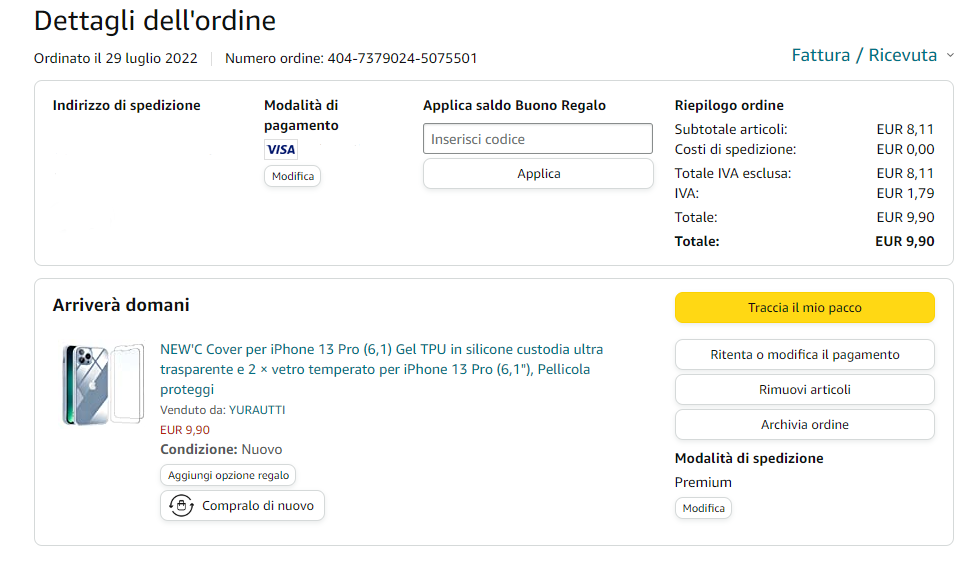Click the VISA card icon

pyautogui.click(x=281, y=149)
